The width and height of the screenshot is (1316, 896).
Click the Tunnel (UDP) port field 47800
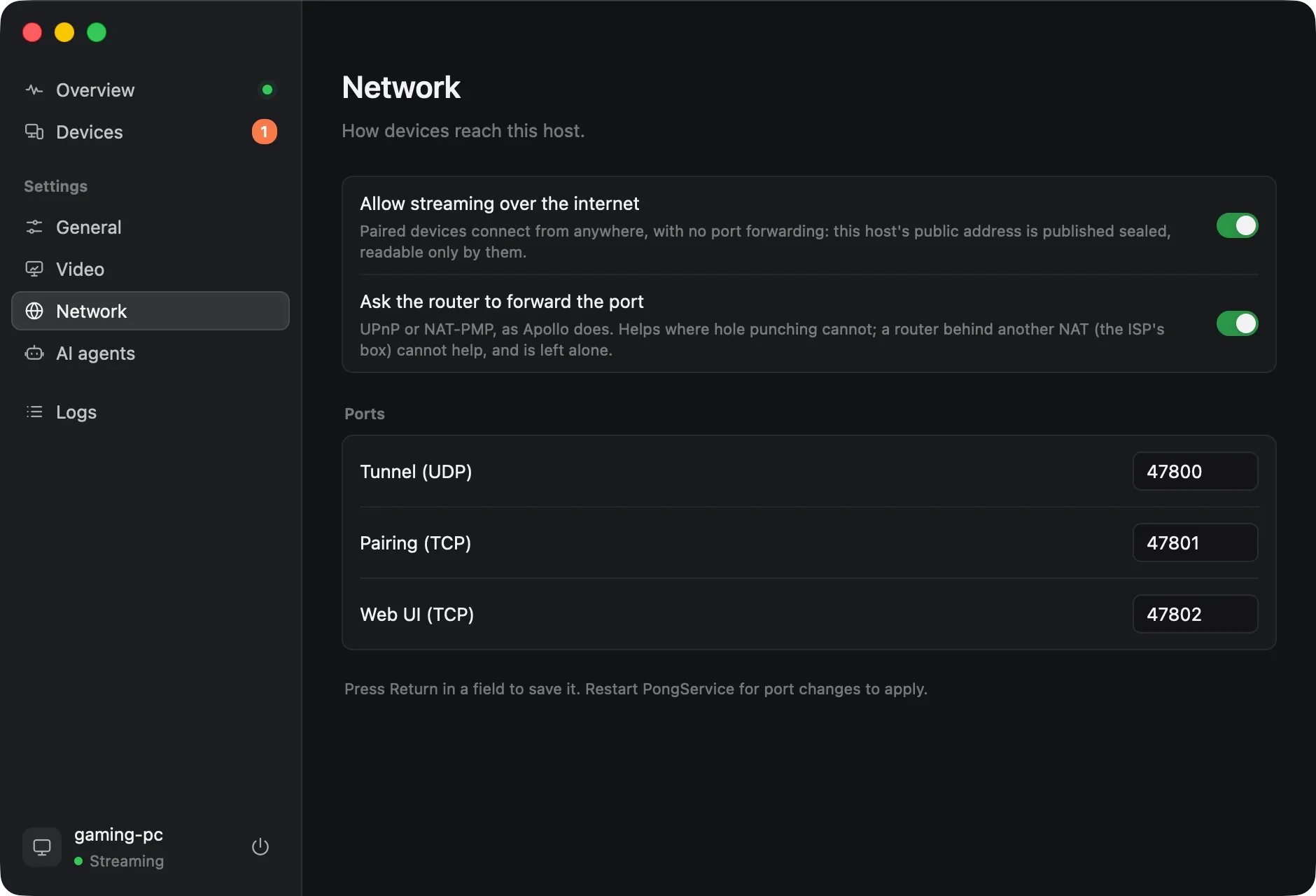[x=1195, y=471]
